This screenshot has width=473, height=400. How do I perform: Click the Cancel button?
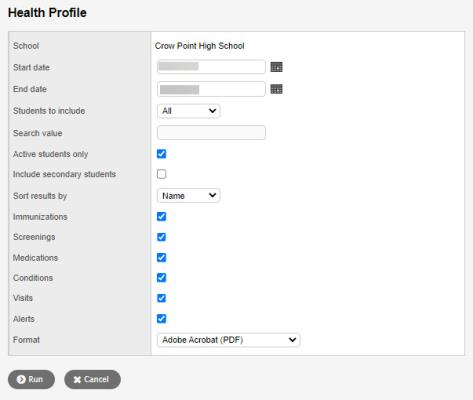[92, 379]
